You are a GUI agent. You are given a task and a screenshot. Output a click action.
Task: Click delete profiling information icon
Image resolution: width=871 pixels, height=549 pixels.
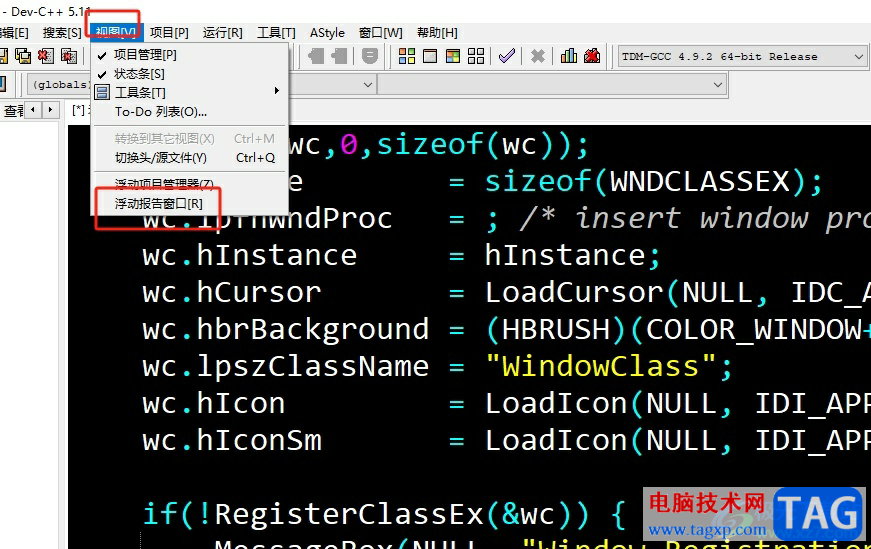[x=592, y=56]
